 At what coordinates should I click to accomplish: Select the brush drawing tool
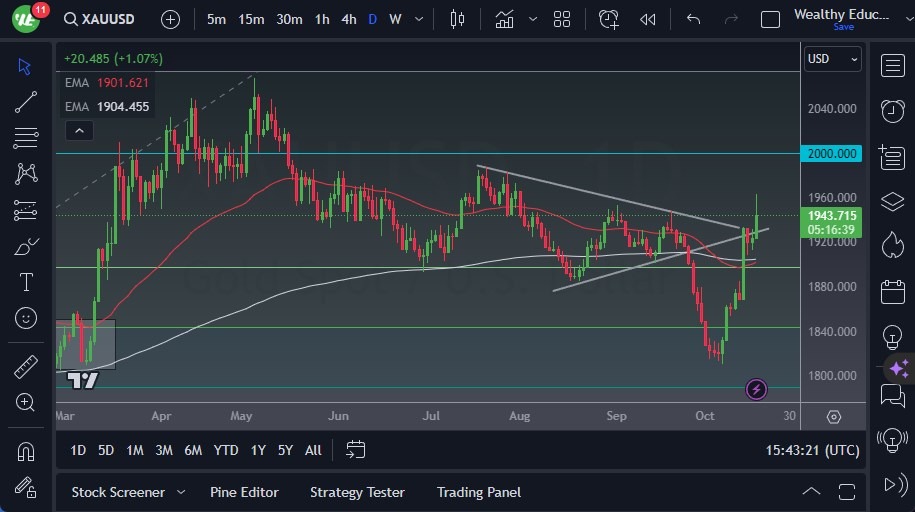click(x=26, y=246)
